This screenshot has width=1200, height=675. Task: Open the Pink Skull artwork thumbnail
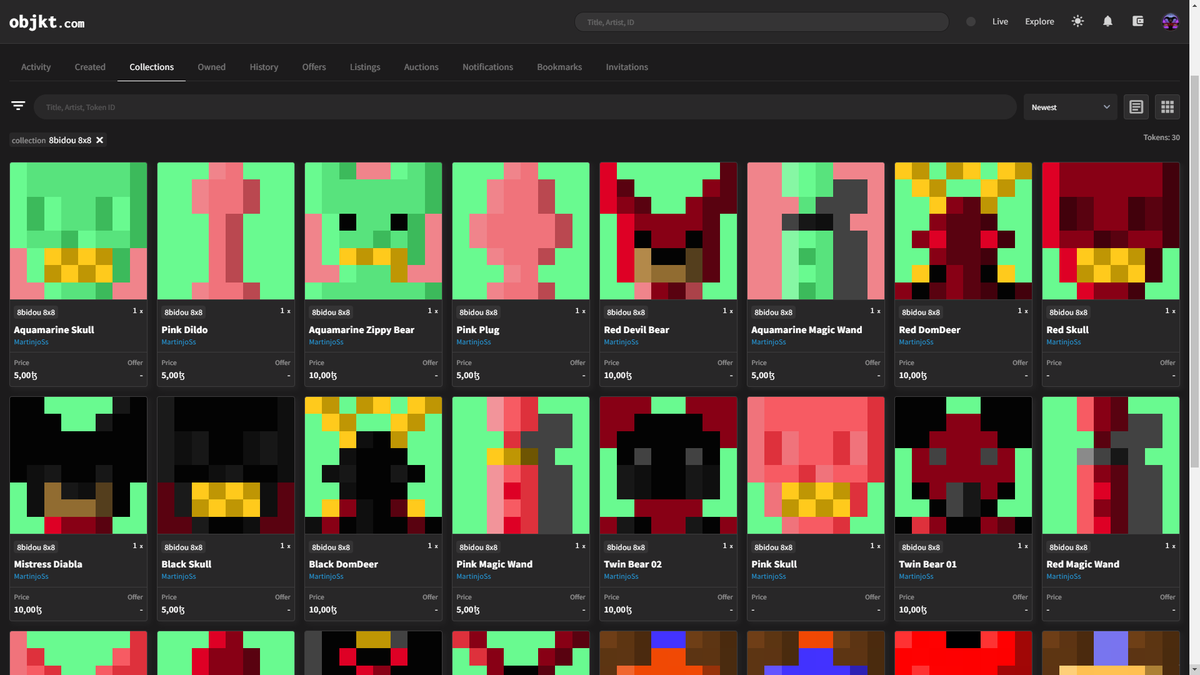tap(816, 465)
